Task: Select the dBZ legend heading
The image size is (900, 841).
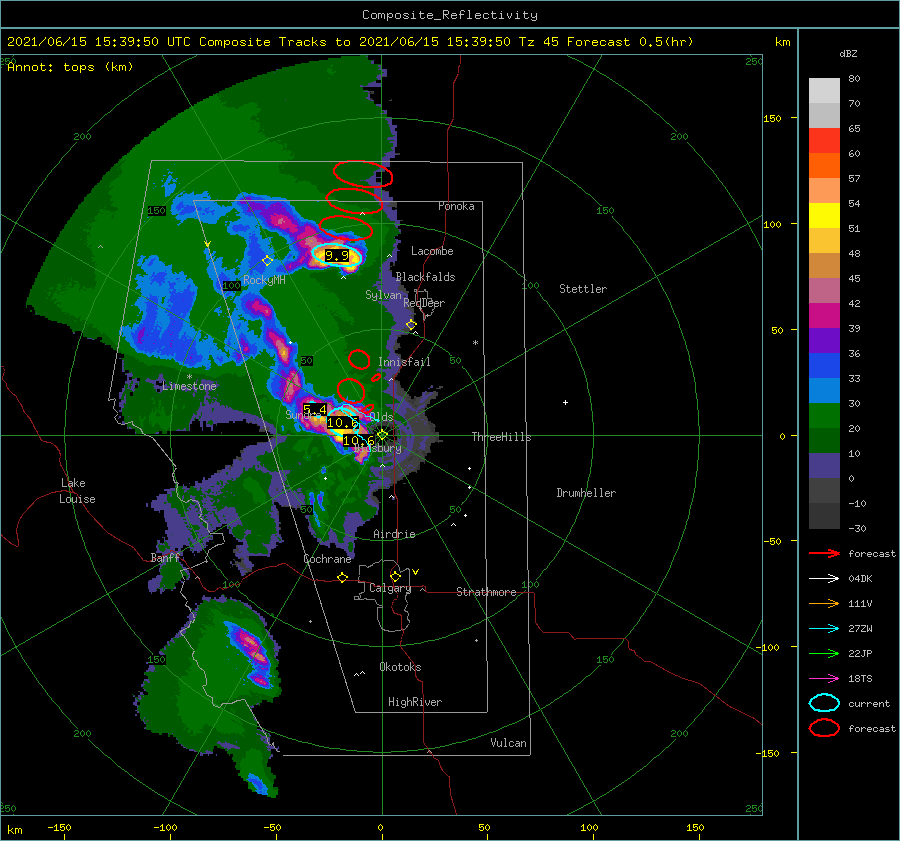Action: tap(848, 53)
